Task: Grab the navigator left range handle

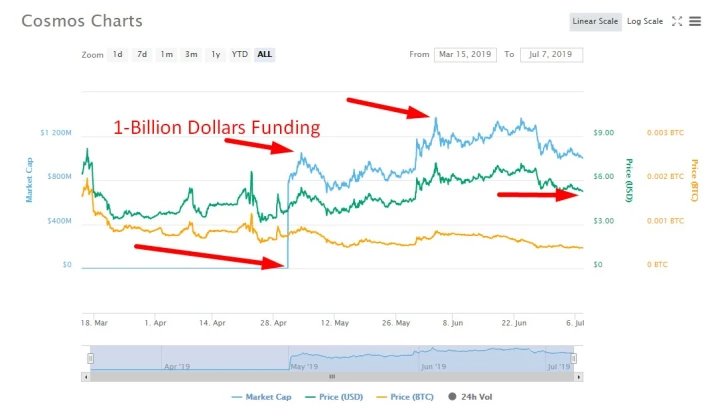Action: tap(91, 359)
